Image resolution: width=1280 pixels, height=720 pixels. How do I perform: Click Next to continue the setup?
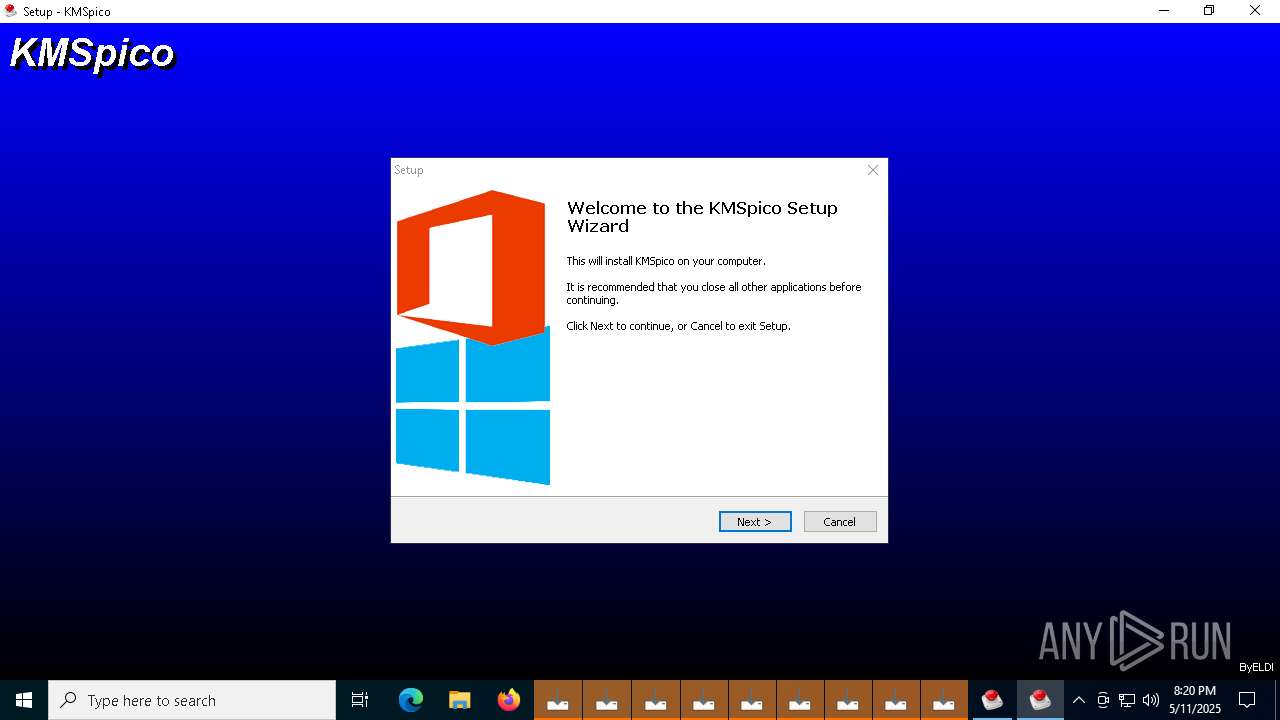click(x=755, y=521)
